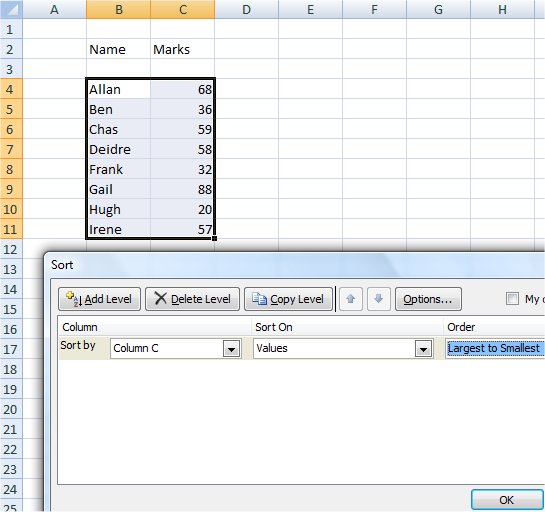The height and width of the screenshot is (512, 545).
Task: Click the cell containing Ben
Action: [x=119, y=109]
